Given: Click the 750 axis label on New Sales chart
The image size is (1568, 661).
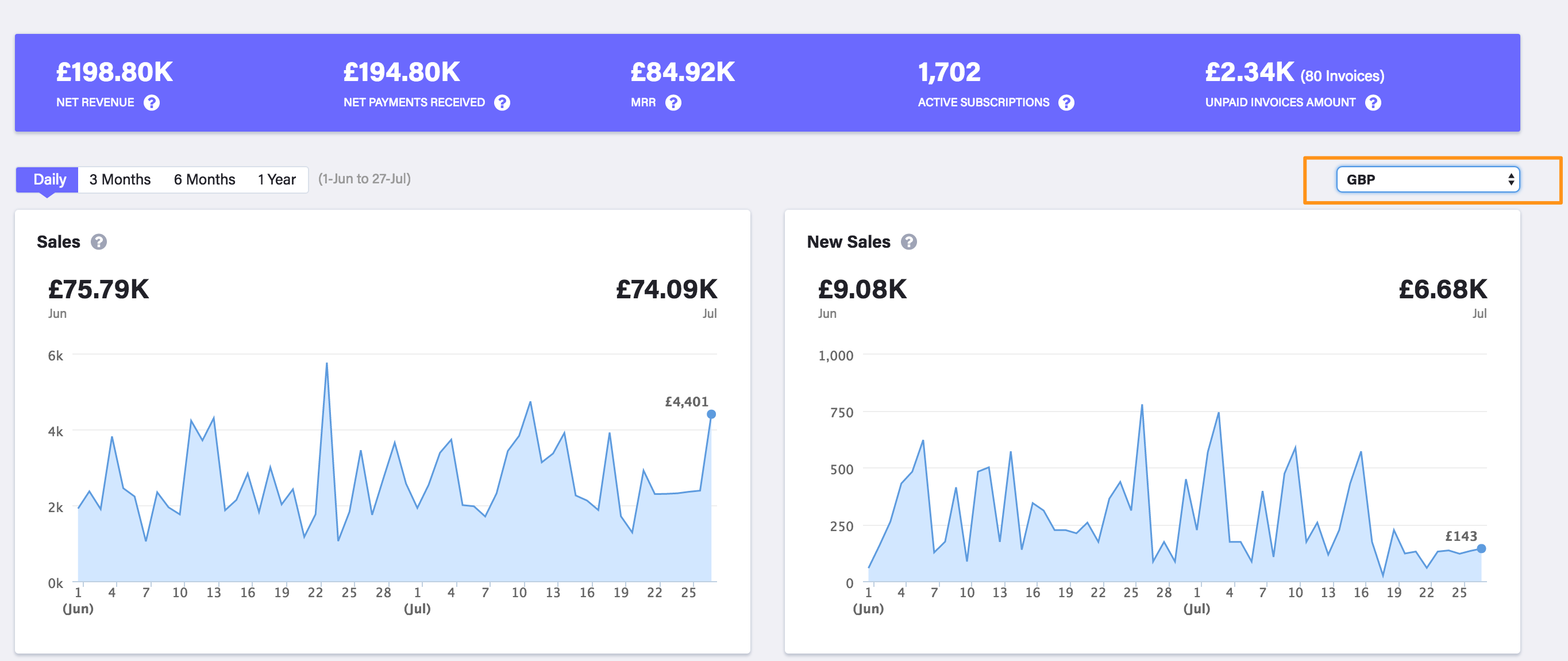Looking at the screenshot, I should click(x=842, y=413).
